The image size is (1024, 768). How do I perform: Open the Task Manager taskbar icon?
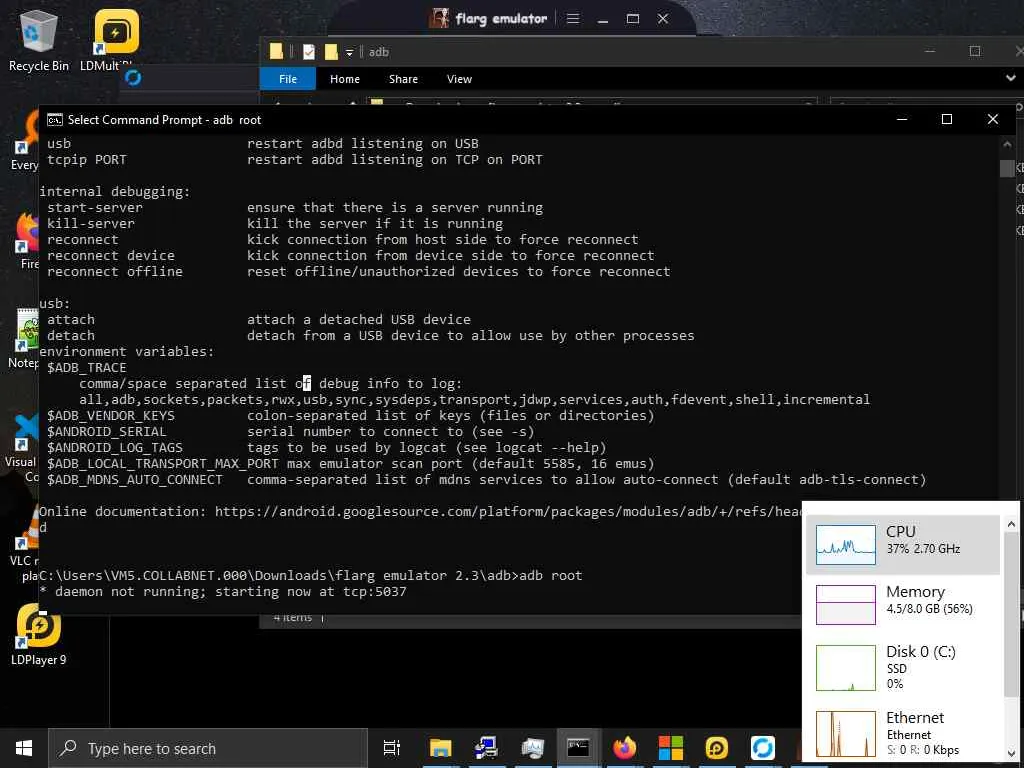click(532, 748)
